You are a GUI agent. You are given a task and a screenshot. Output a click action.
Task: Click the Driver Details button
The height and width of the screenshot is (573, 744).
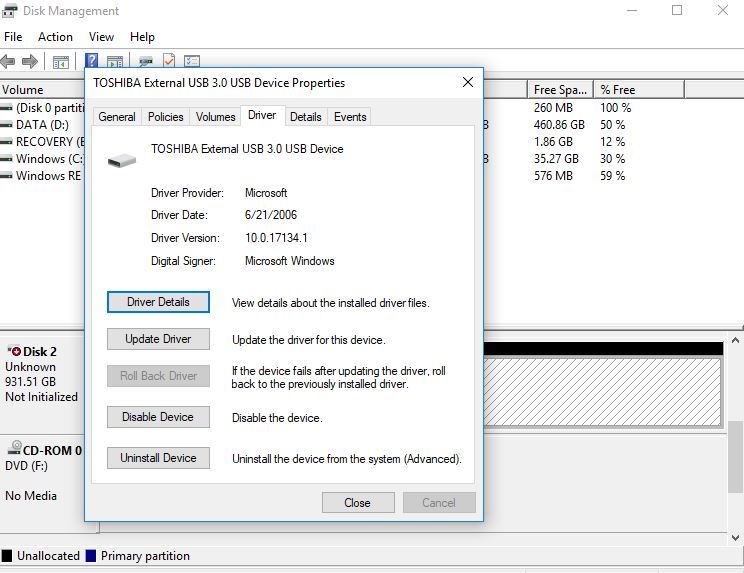pyautogui.click(x=158, y=302)
